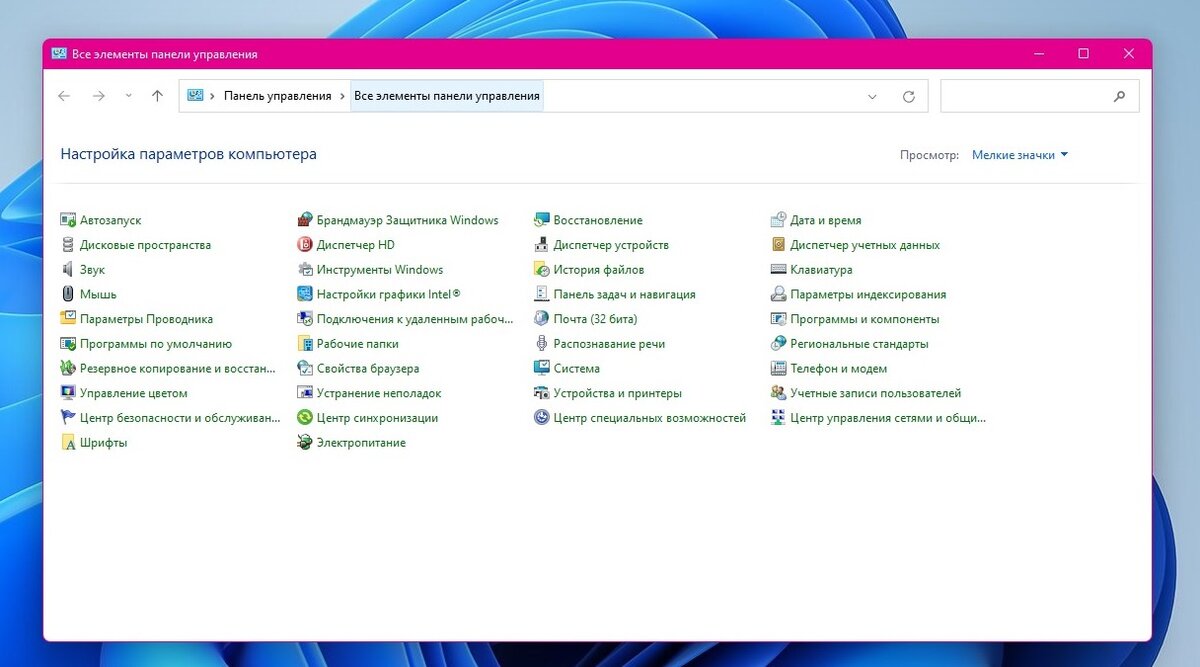
Task: Click the Телефон и модем icon
Action: point(779,369)
